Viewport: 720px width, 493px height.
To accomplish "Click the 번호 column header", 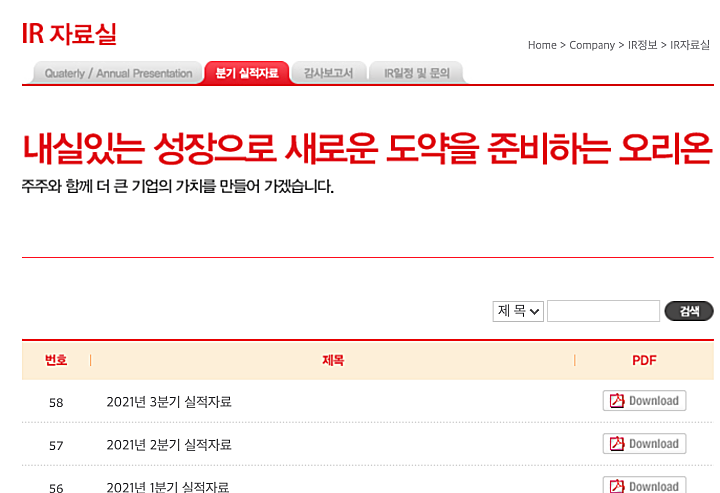I will tap(56, 360).
